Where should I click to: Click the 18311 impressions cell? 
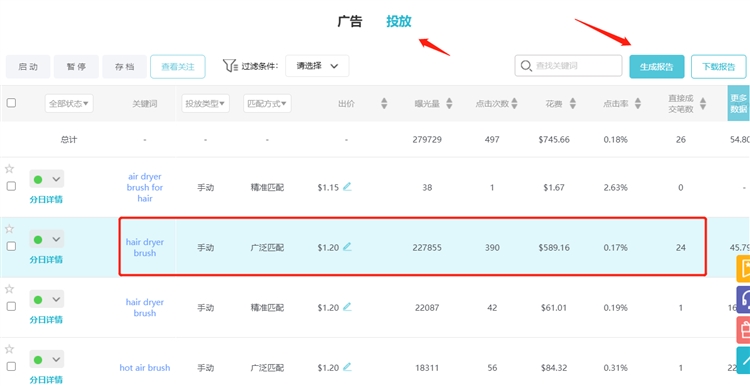point(427,368)
